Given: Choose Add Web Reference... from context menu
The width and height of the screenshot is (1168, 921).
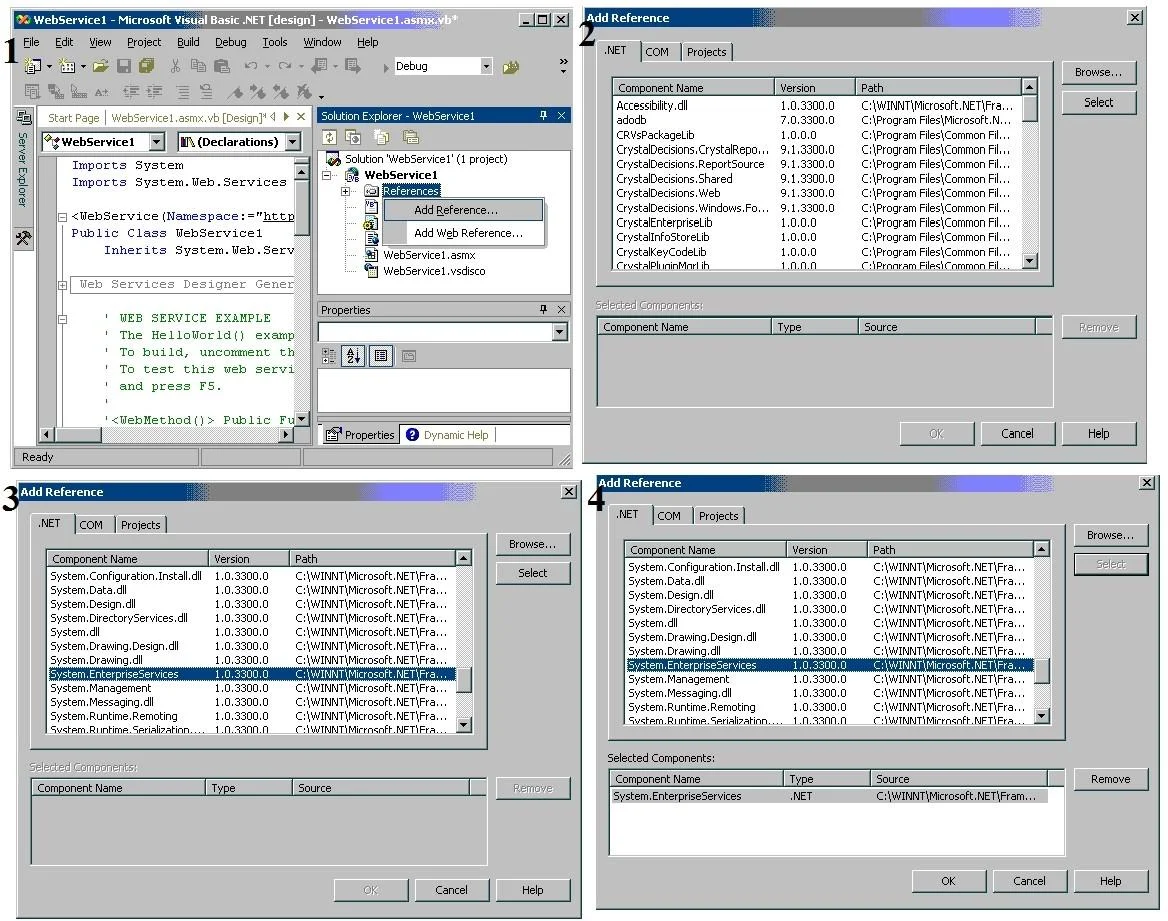Looking at the screenshot, I should coord(463,233).
